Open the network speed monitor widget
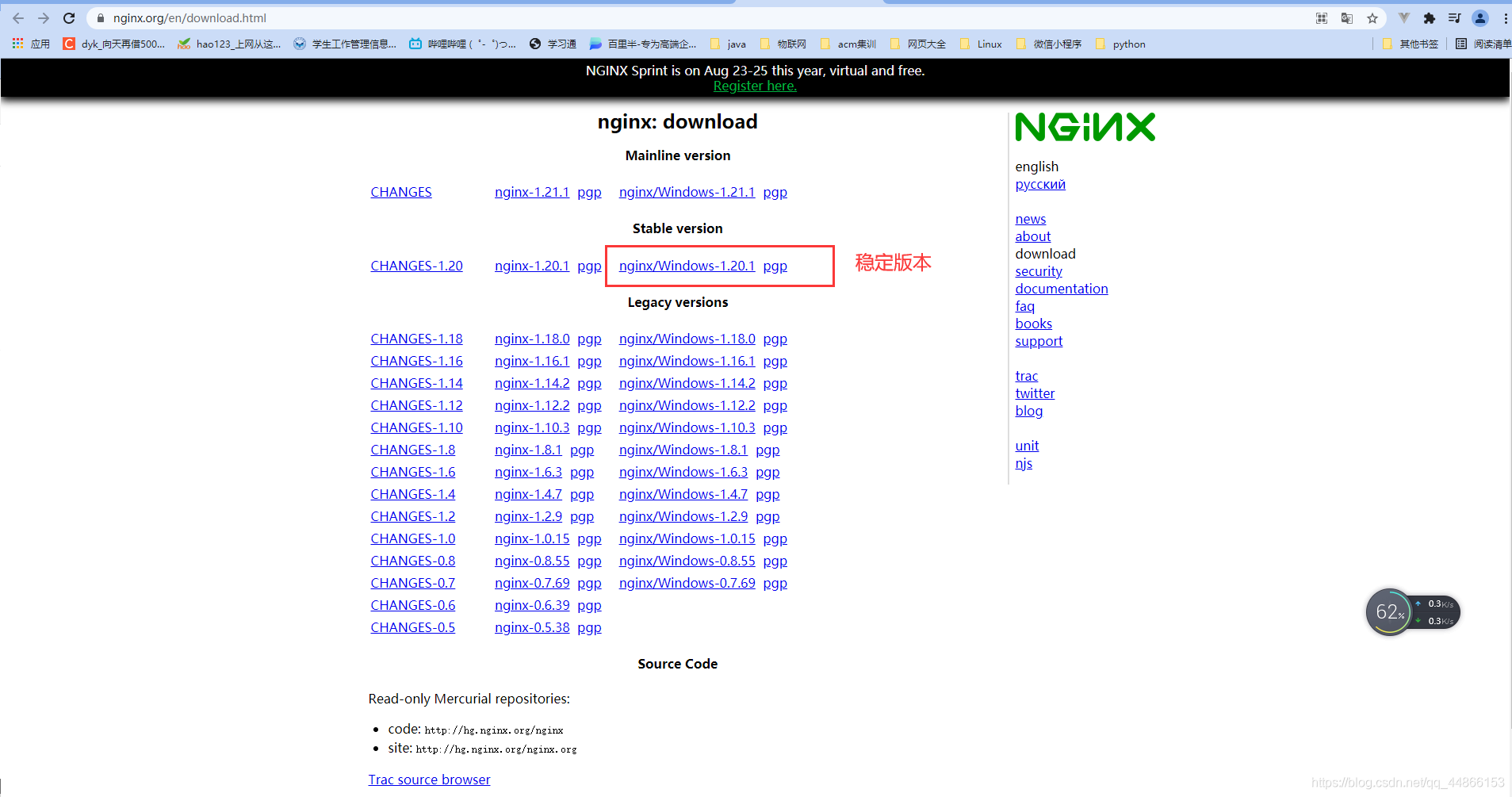Image resolution: width=1512 pixels, height=797 pixels. (x=1413, y=612)
